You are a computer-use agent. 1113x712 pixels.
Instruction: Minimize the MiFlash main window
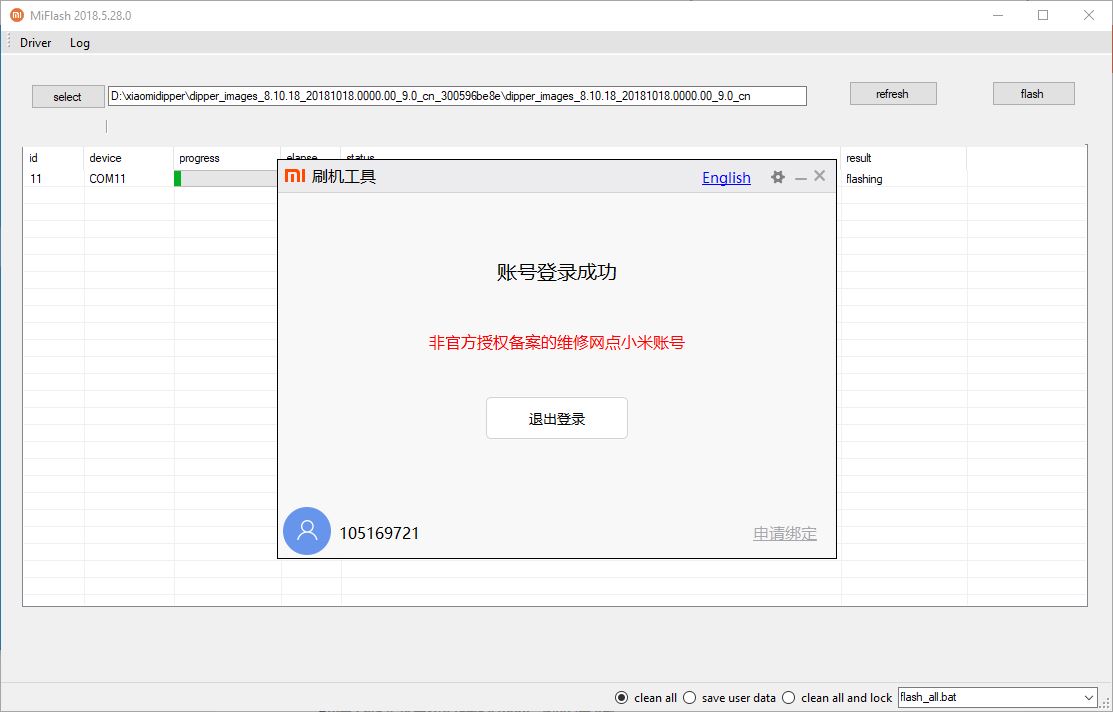click(997, 15)
